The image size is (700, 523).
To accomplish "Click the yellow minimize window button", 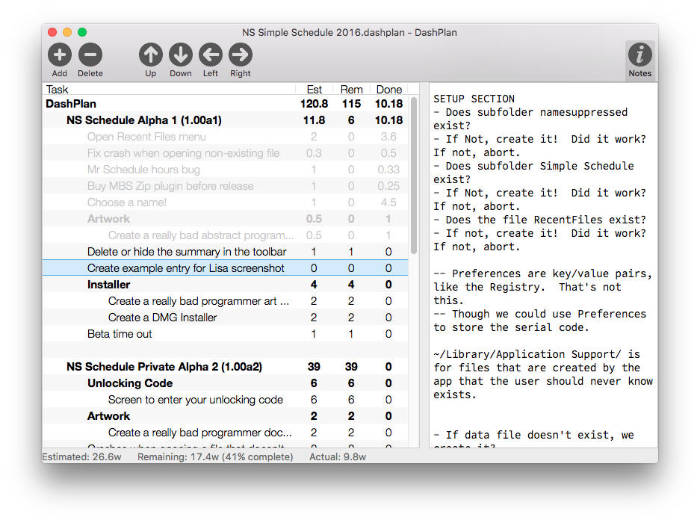I will [67, 32].
